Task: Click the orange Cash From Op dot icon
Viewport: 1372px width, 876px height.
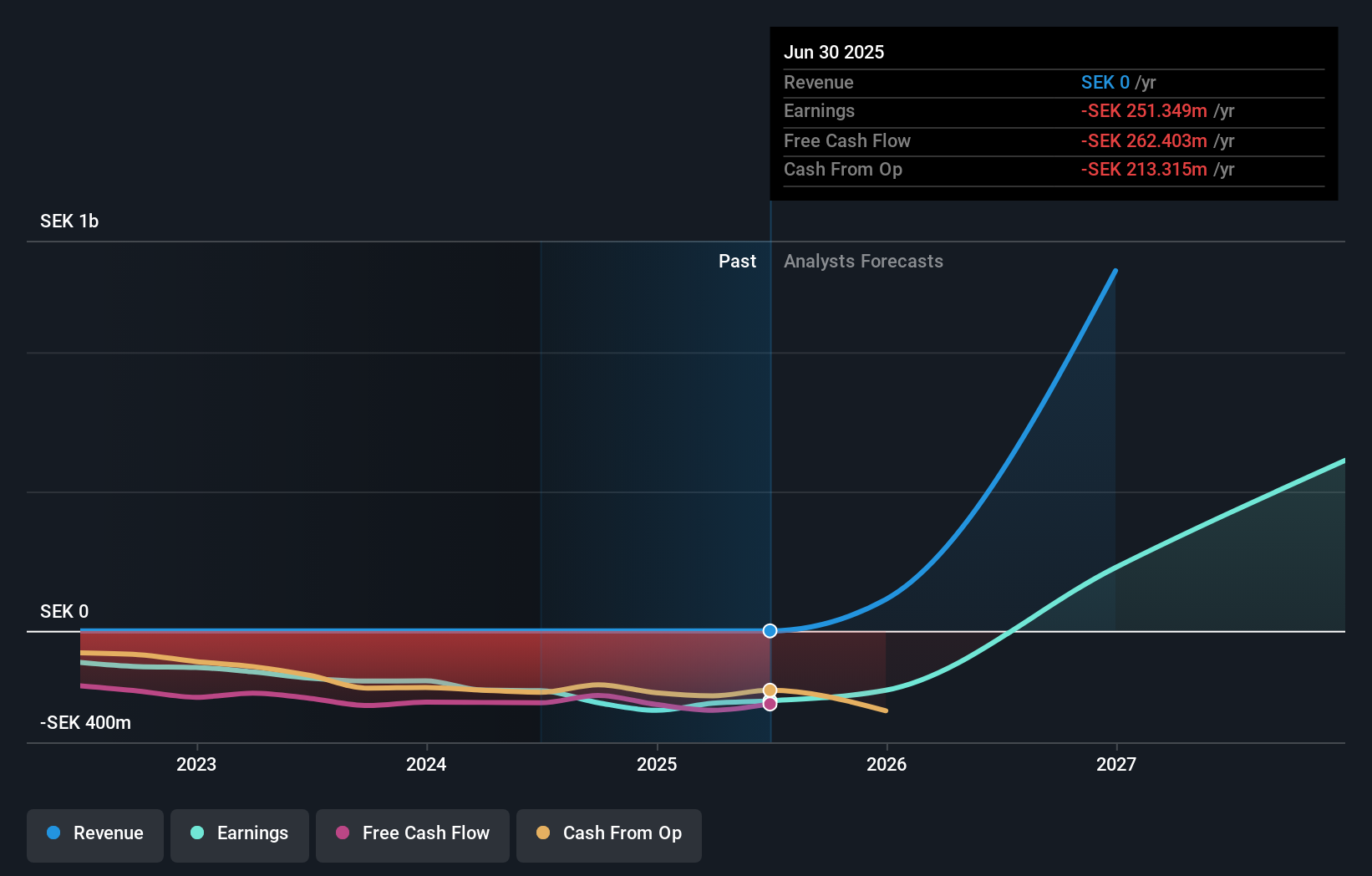Action: point(544,833)
